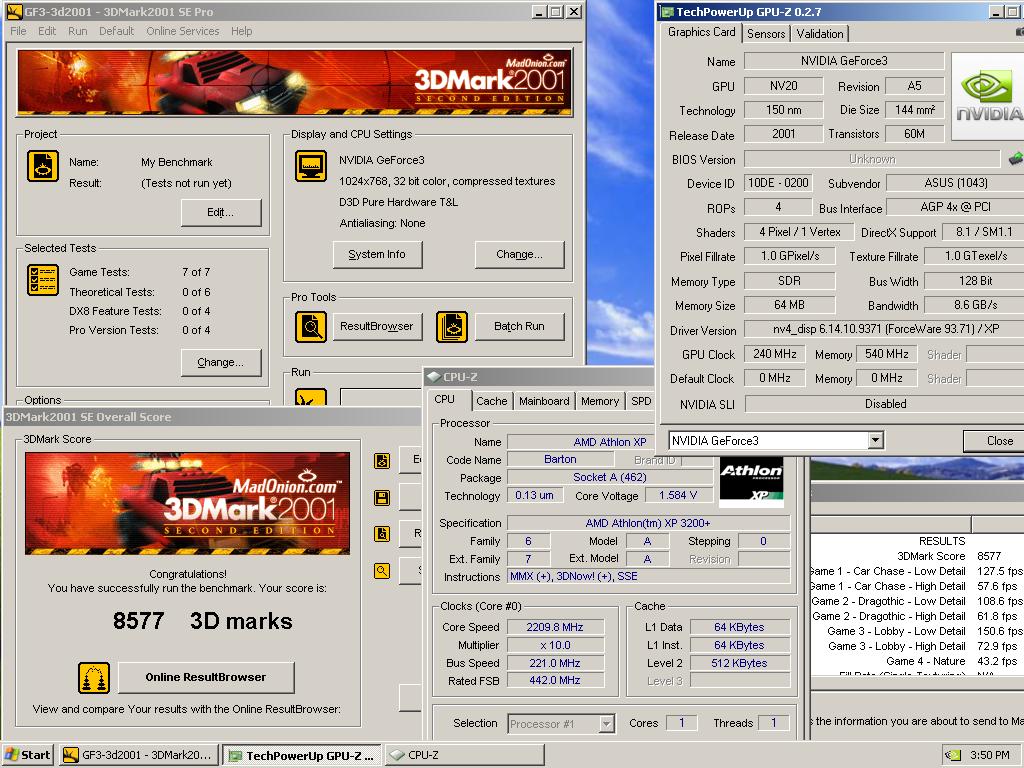1024x768 pixels.
Task: Click the Level 2 cache 512 KBytes value
Action: pos(739,663)
